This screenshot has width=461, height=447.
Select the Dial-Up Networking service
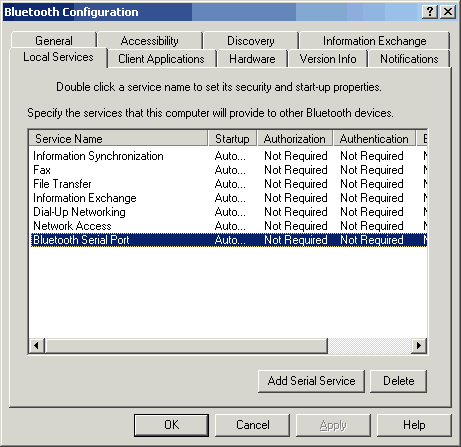point(228,212)
